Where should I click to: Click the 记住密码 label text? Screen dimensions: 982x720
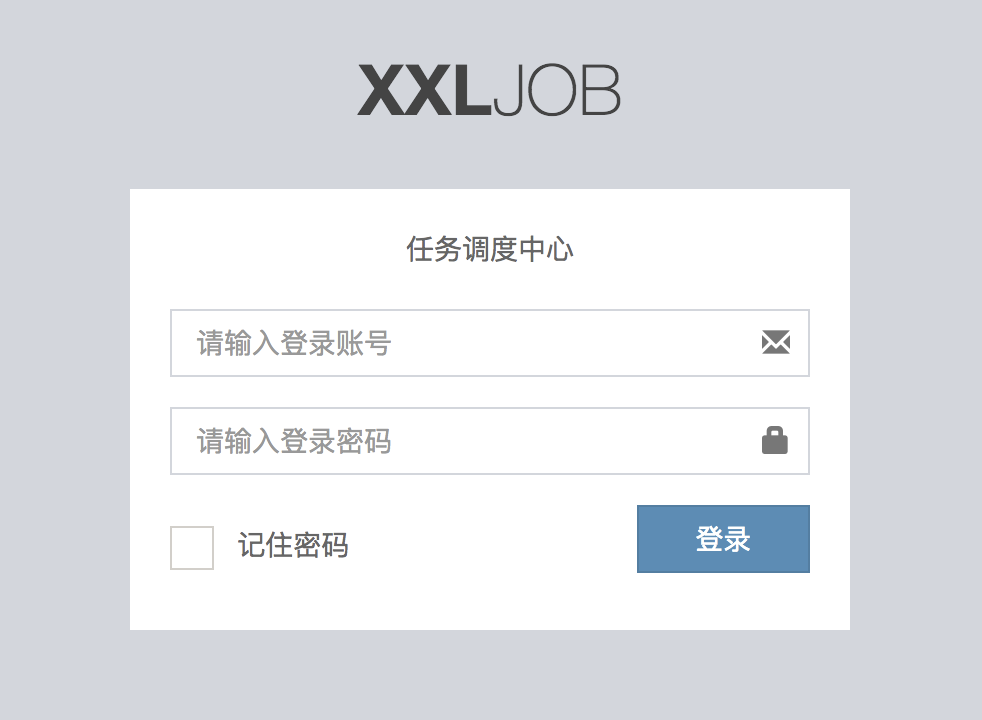(x=293, y=546)
